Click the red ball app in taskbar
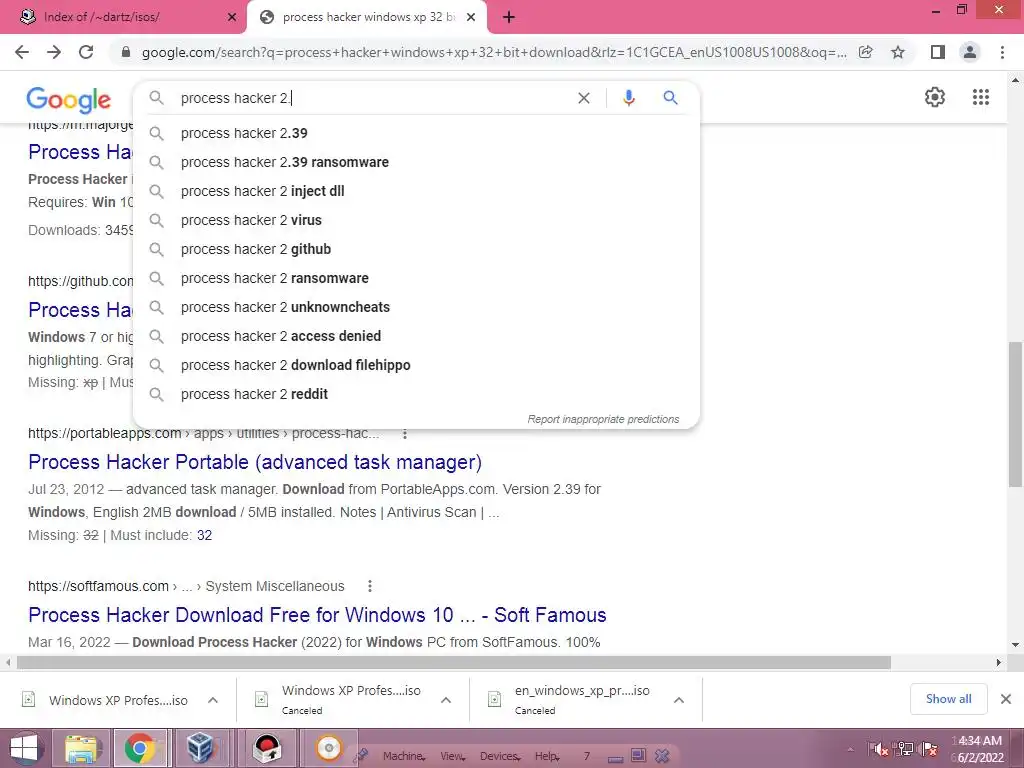Image resolution: width=1024 pixels, height=768 pixels. 266,748
